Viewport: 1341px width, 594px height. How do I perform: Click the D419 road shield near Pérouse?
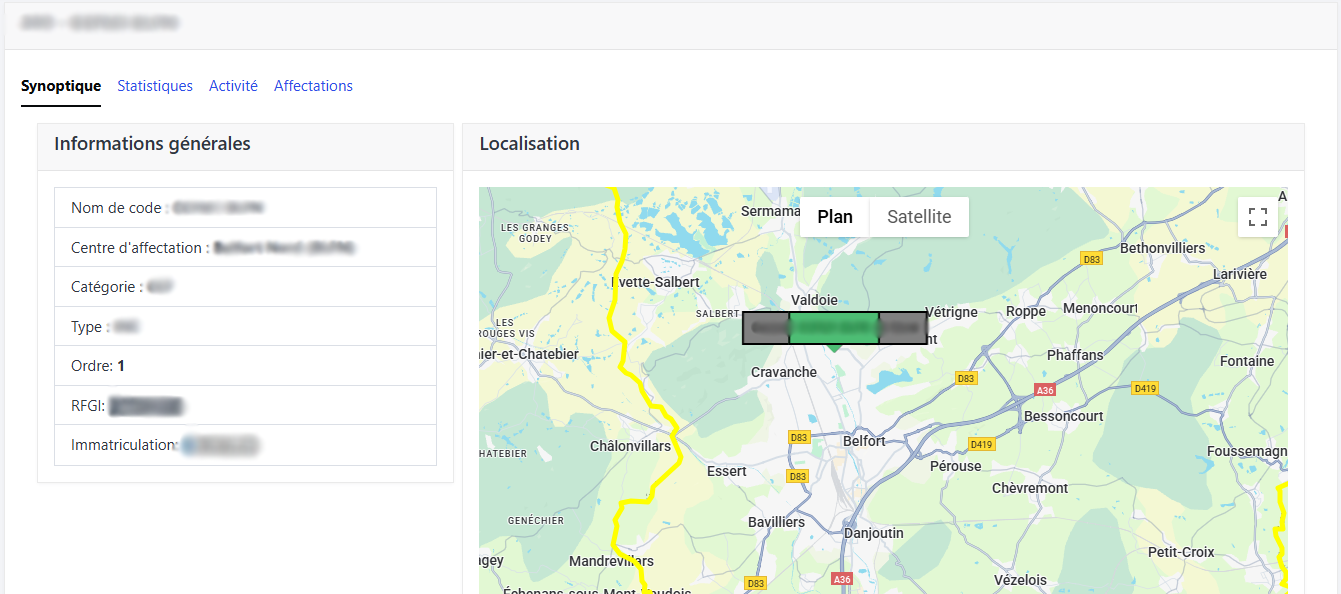pyautogui.click(x=981, y=444)
